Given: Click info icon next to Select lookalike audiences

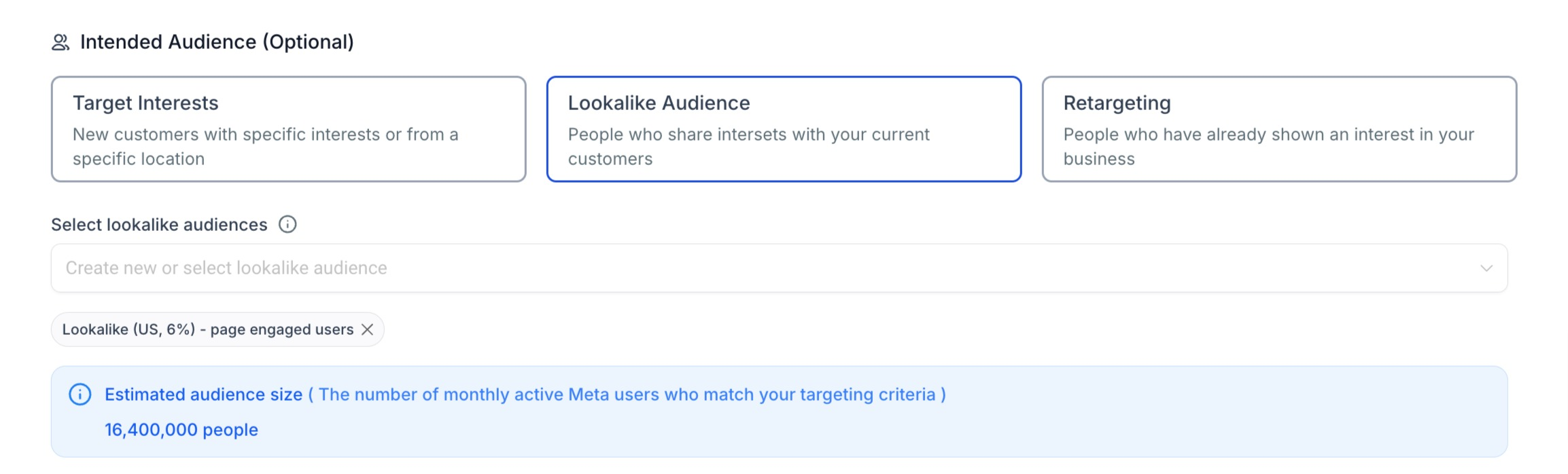Looking at the screenshot, I should pyautogui.click(x=288, y=225).
